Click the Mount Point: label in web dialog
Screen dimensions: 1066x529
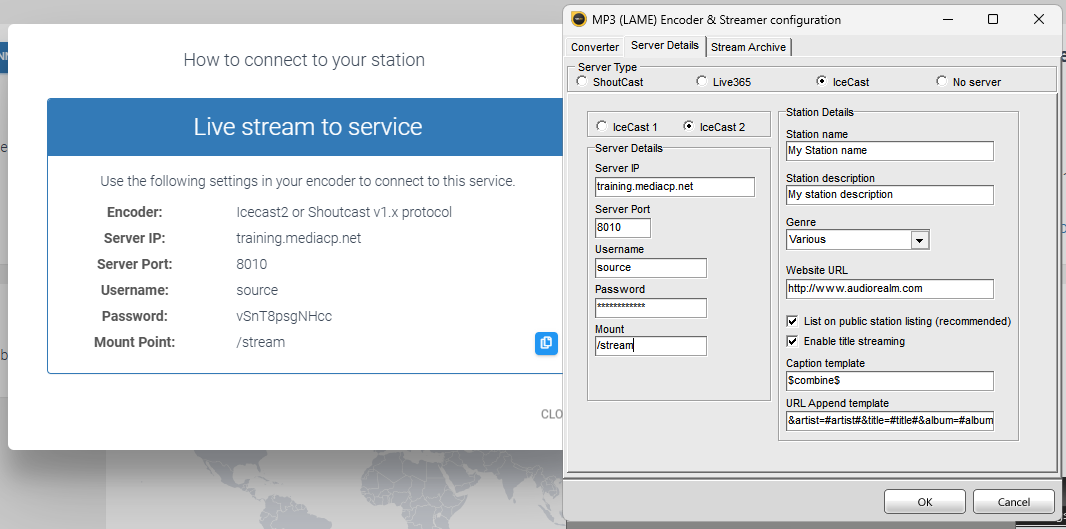pyautogui.click(x=135, y=342)
